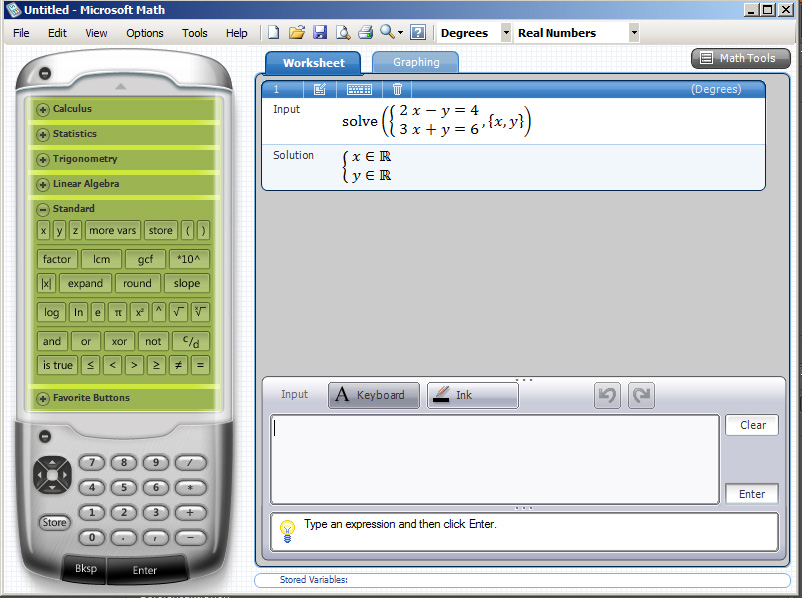
Task: Expand the Statistics button group
Action: [43, 134]
